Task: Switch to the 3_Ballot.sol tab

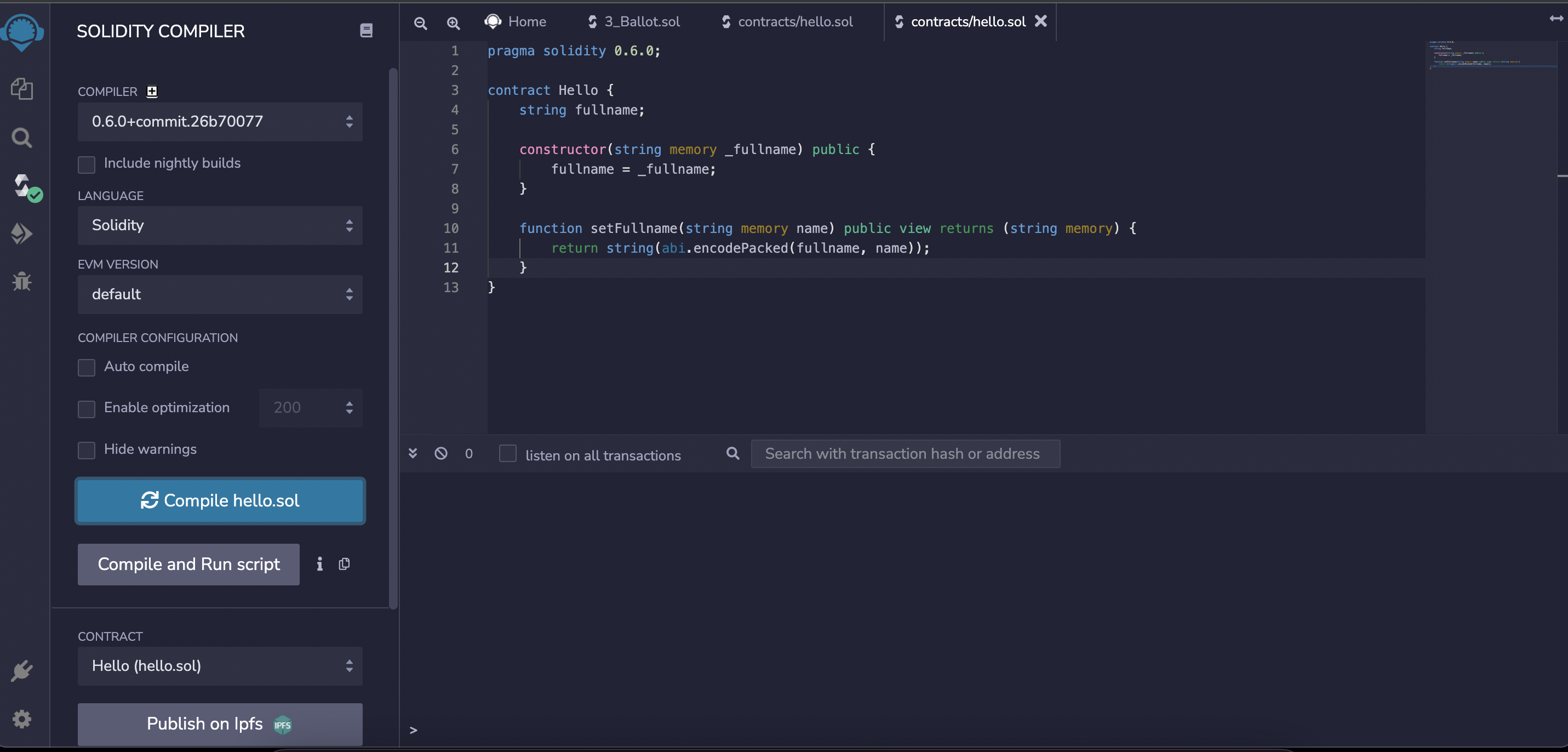Action: pos(634,22)
